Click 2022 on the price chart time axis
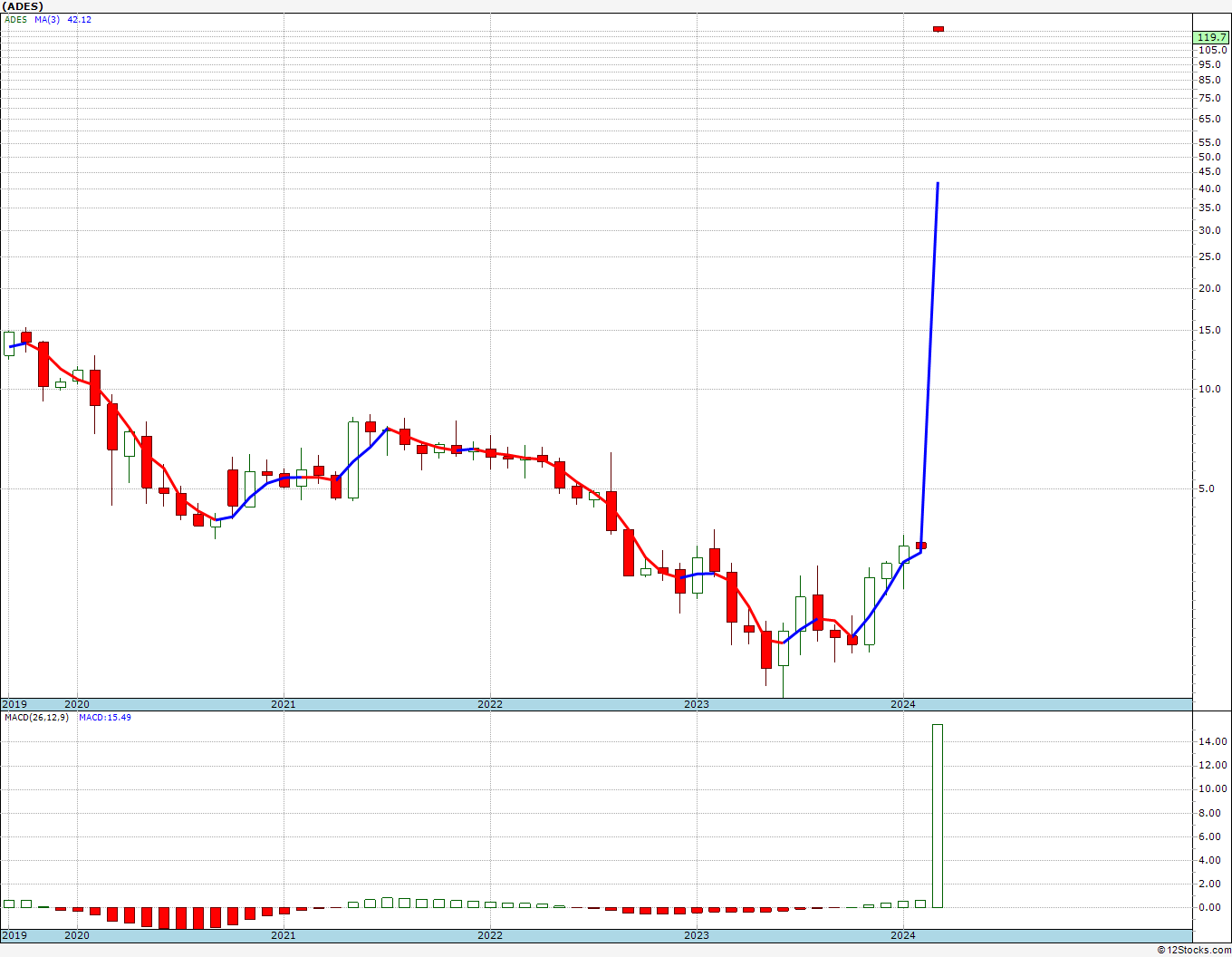Screen dimensions: 1232x957 [490, 704]
